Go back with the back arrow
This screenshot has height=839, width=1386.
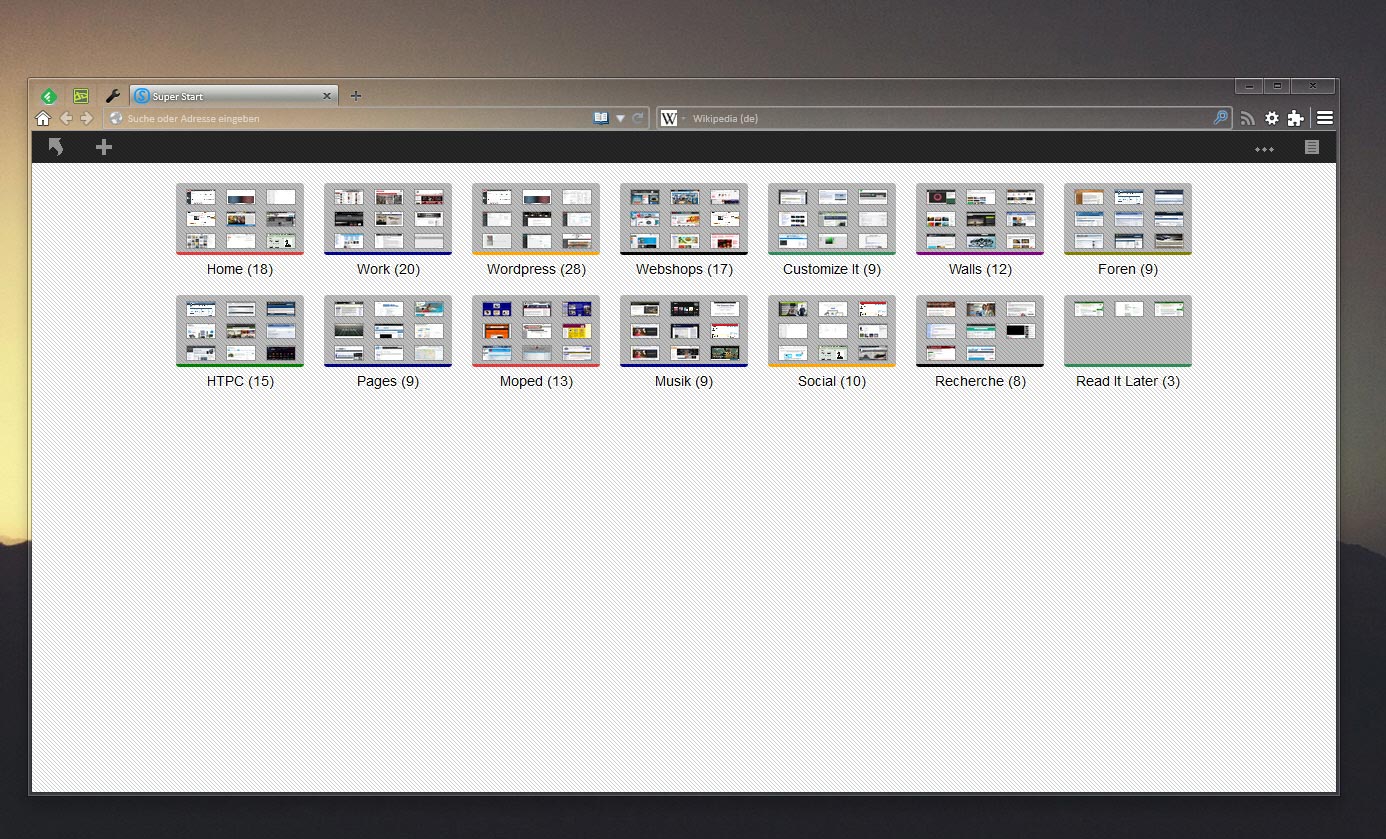(x=66, y=118)
